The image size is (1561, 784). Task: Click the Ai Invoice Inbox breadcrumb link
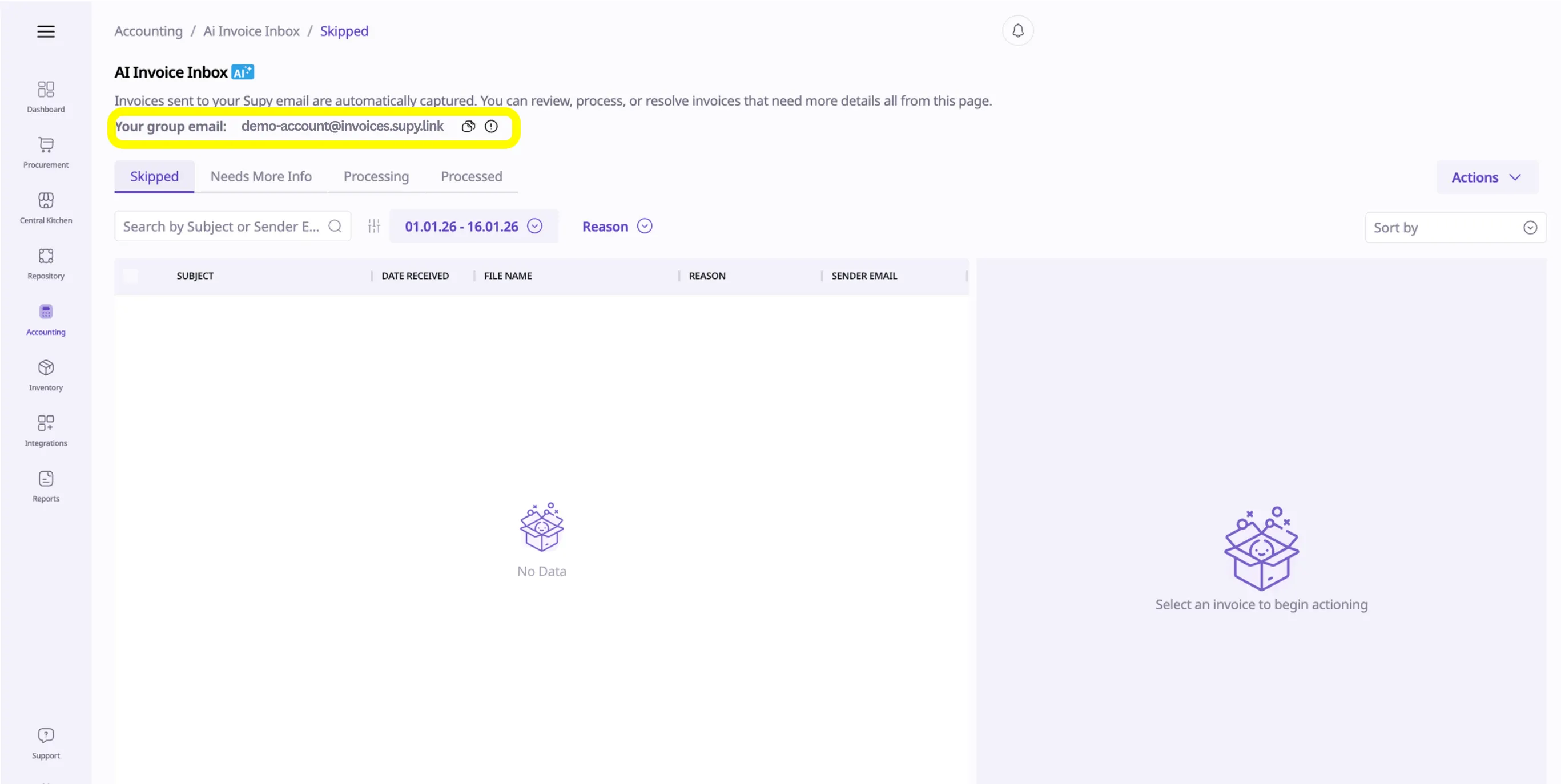[x=251, y=31]
